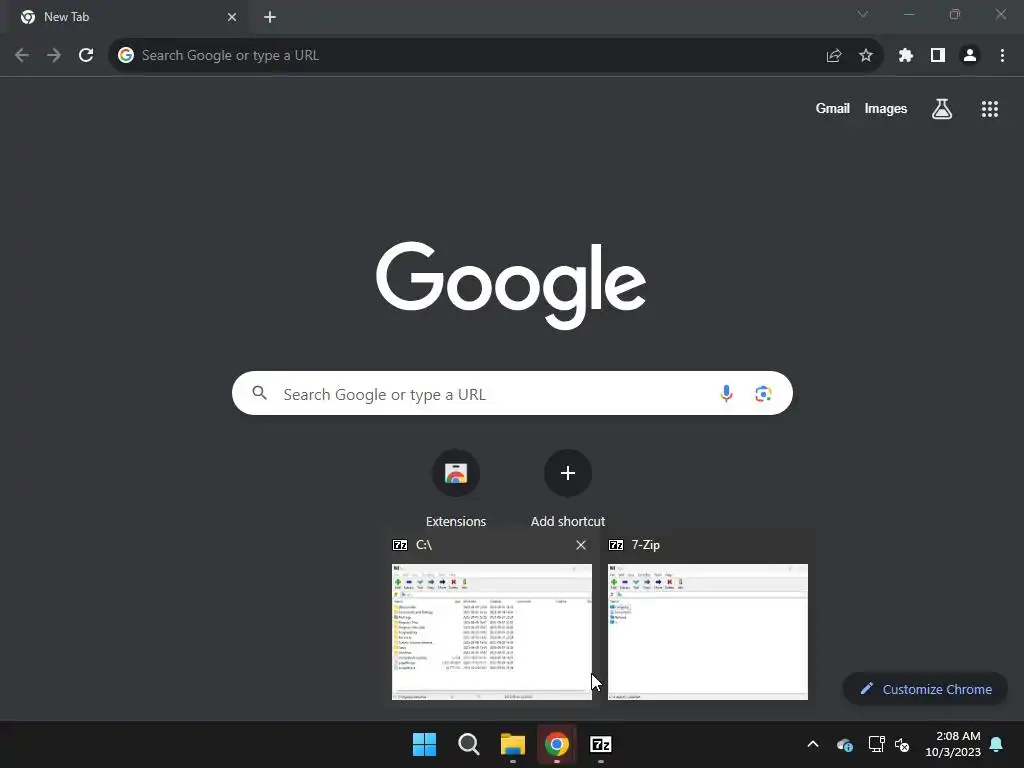Click the muted volume tray icon
Screen dimensions: 1024x768
pyautogui.click(x=902, y=744)
